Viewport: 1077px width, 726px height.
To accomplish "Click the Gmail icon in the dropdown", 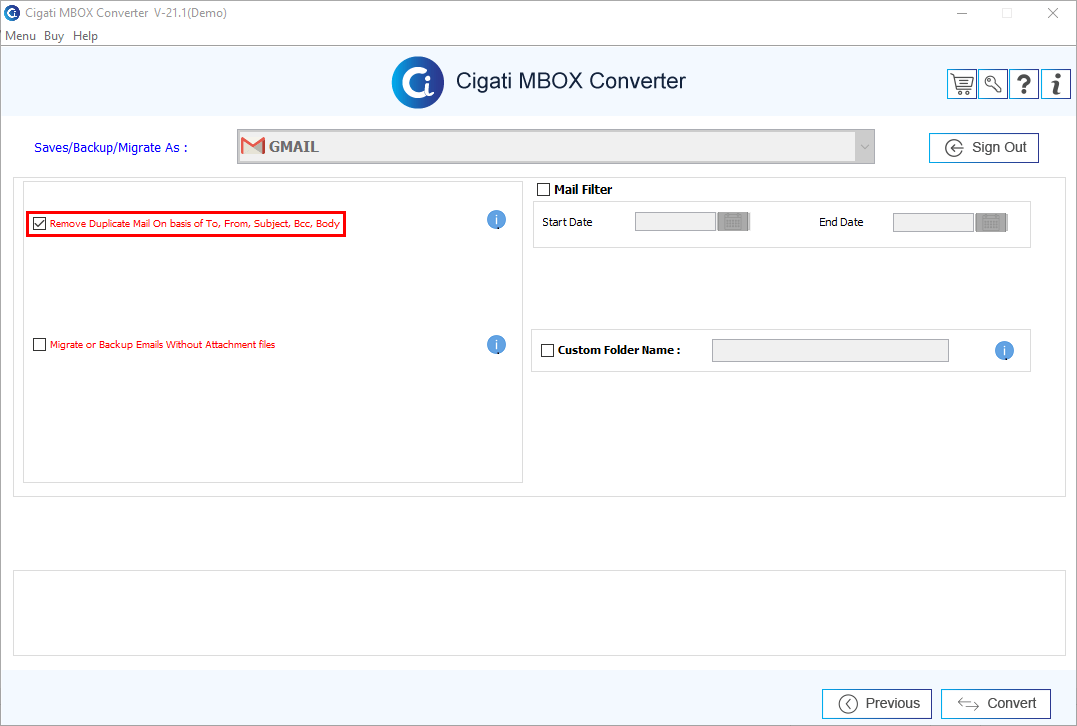I will click(253, 146).
